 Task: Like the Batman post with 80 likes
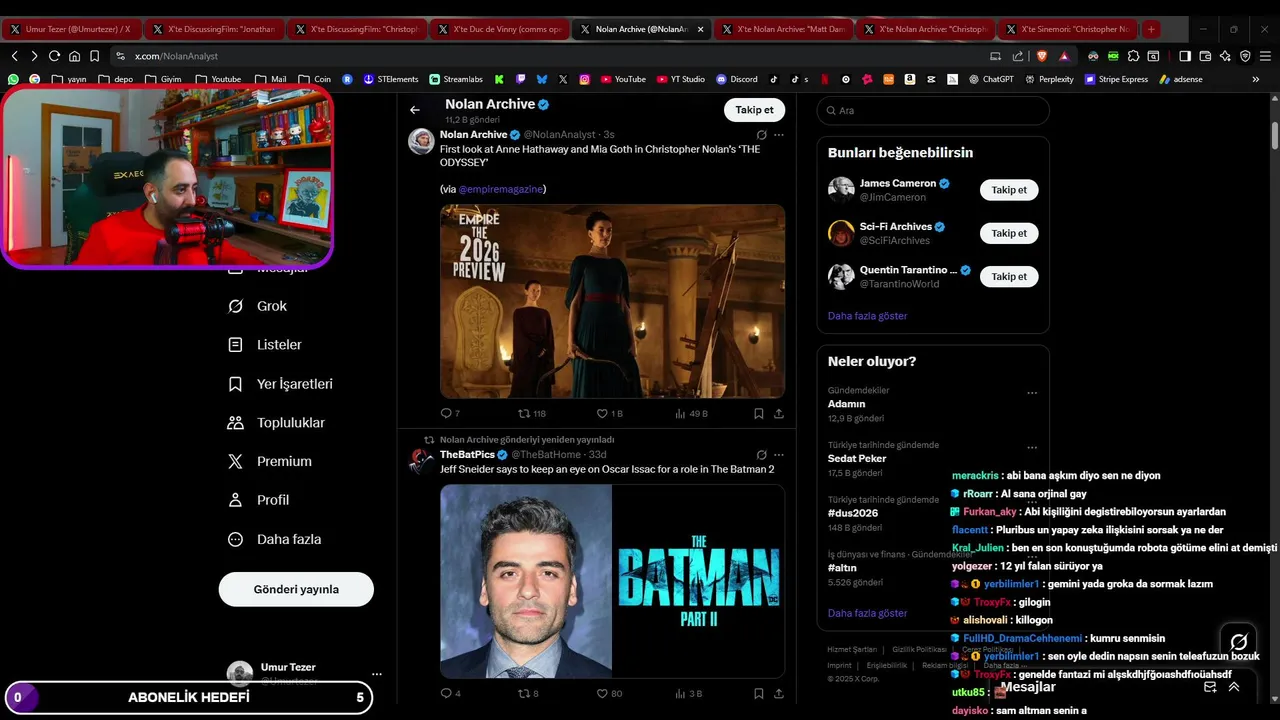click(x=609, y=693)
